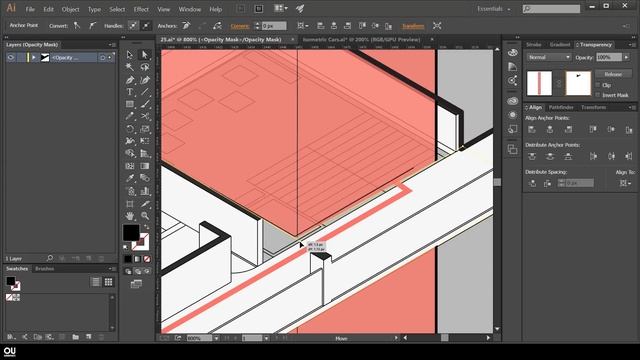Viewport: 640px width, 360px height.
Task: Switch to Gradient fill mode button
Action: (137, 259)
